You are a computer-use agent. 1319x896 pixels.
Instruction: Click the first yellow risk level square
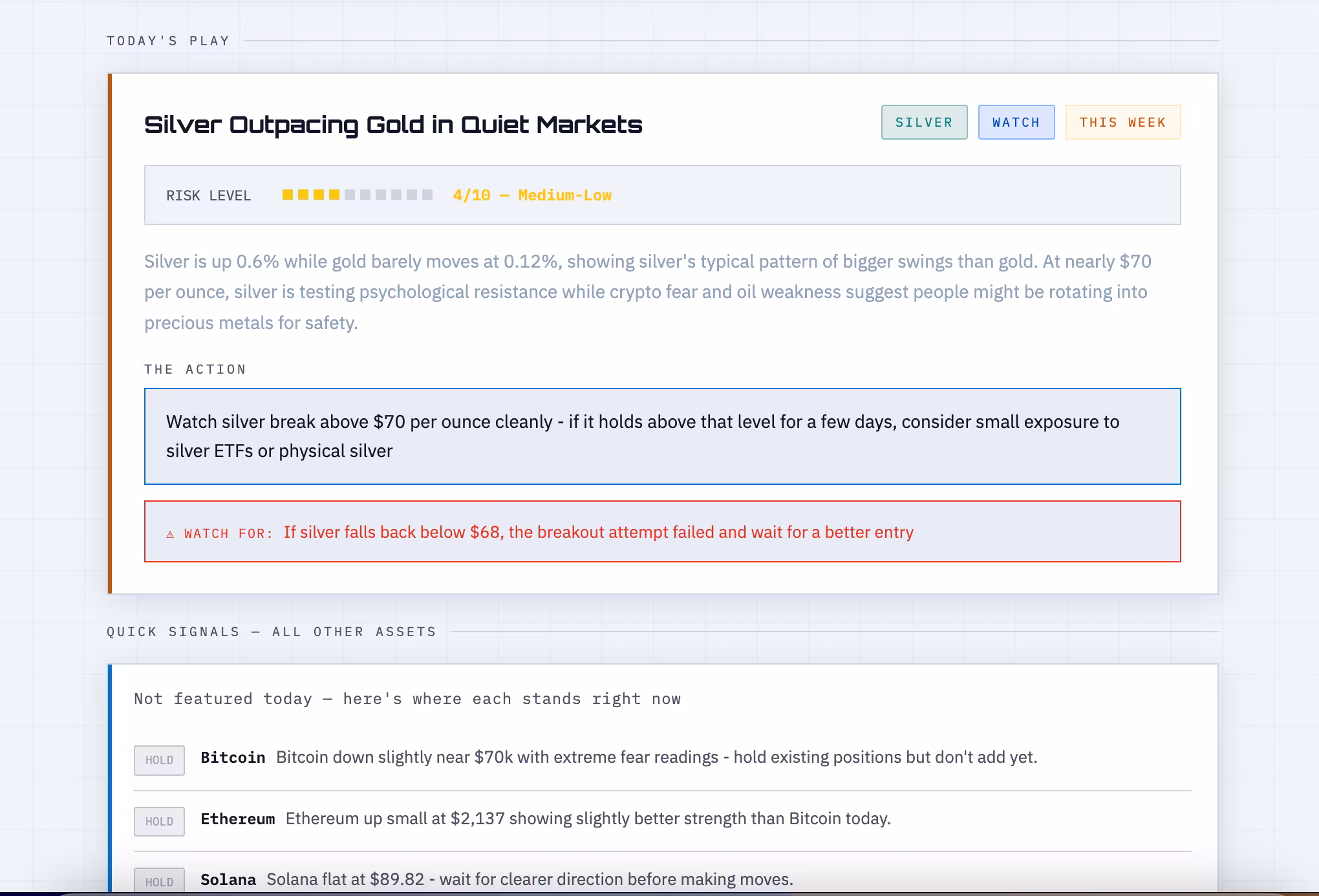click(x=288, y=195)
